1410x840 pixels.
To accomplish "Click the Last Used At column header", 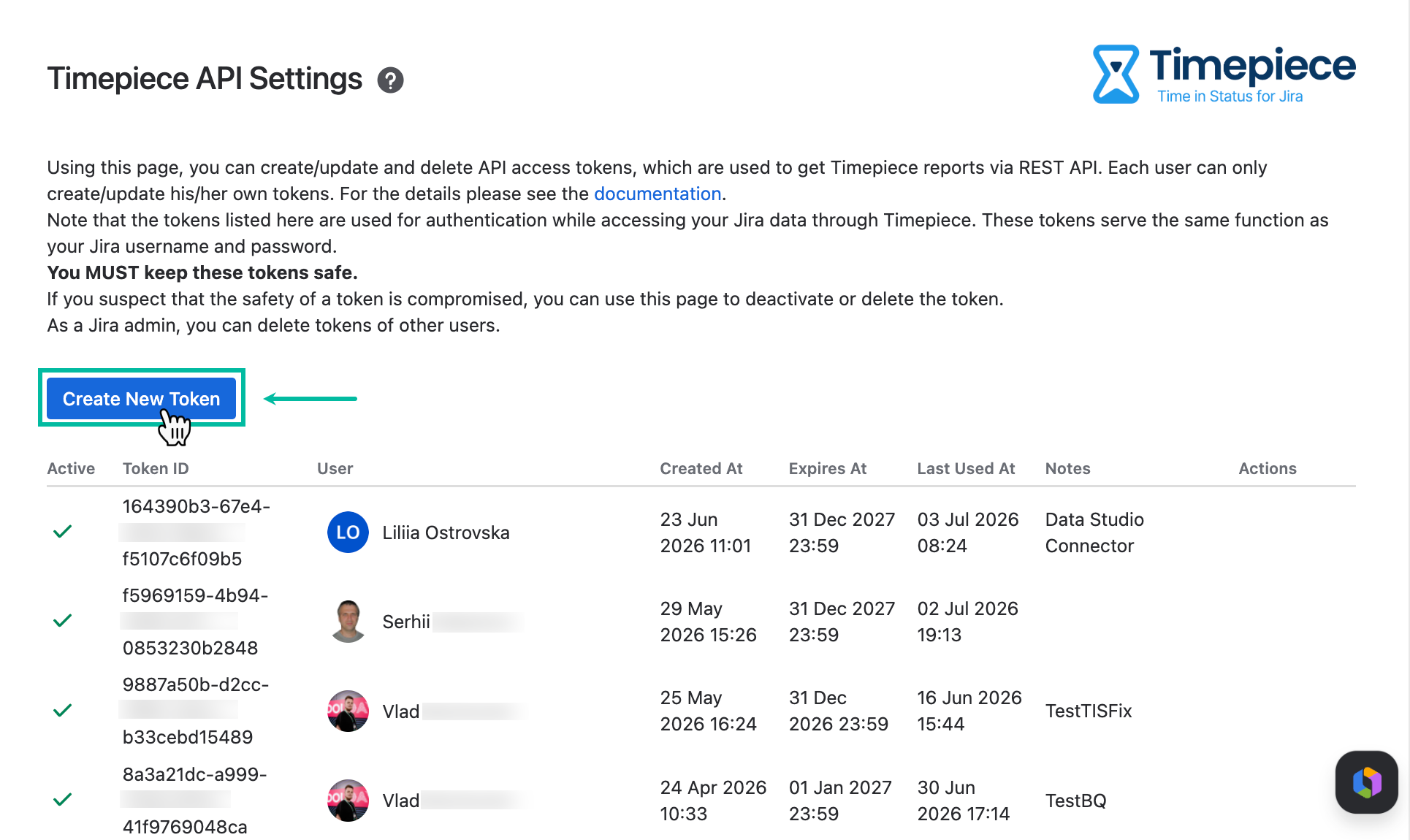I will [966, 469].
